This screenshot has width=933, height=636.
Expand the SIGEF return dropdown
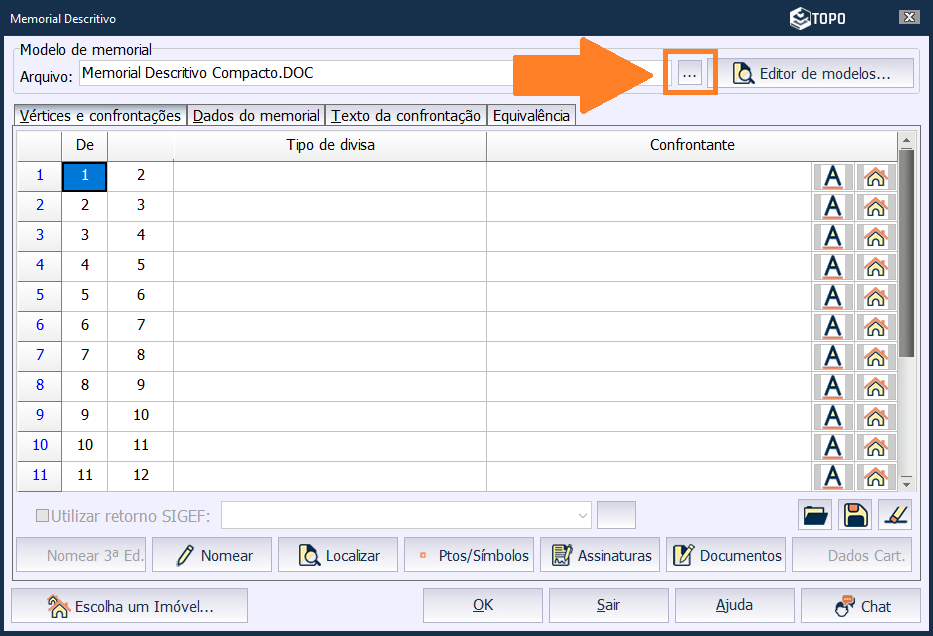584,515
